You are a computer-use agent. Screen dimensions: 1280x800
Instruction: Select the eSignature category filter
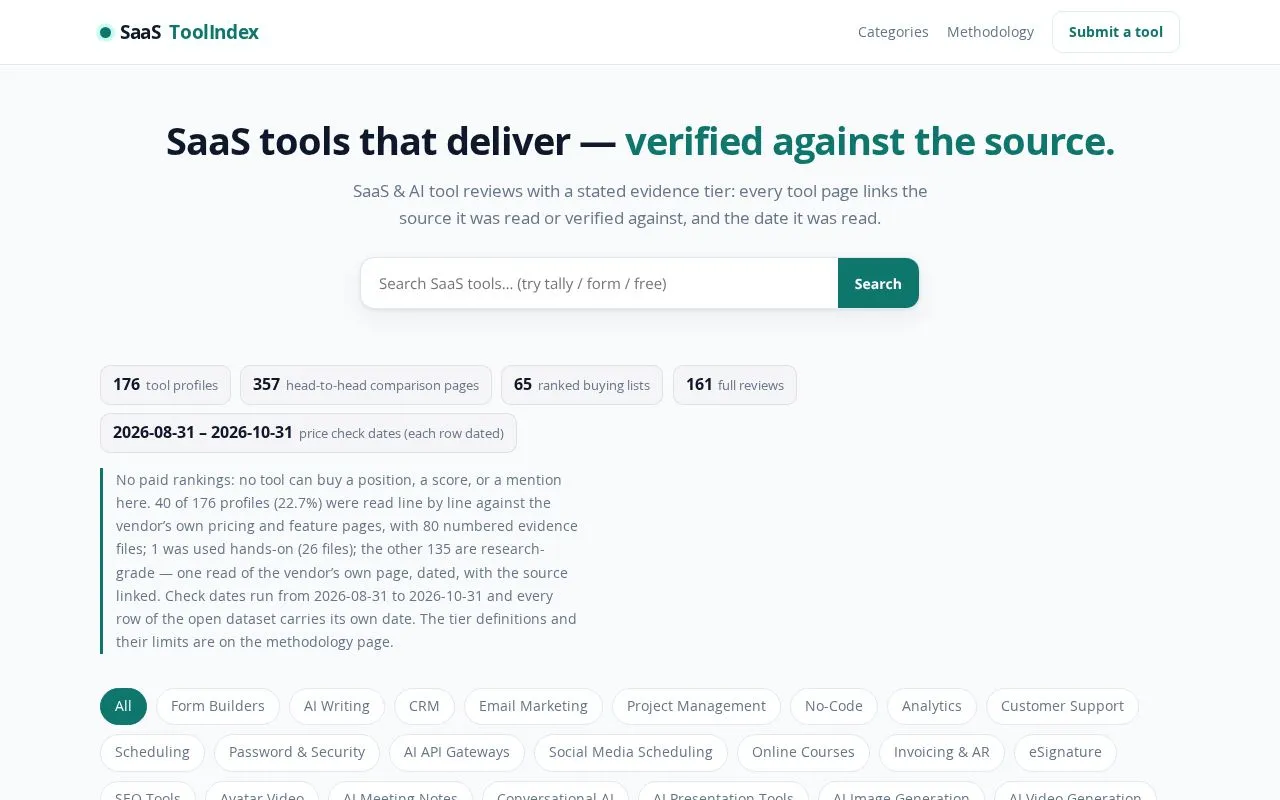pos(1065,752)
